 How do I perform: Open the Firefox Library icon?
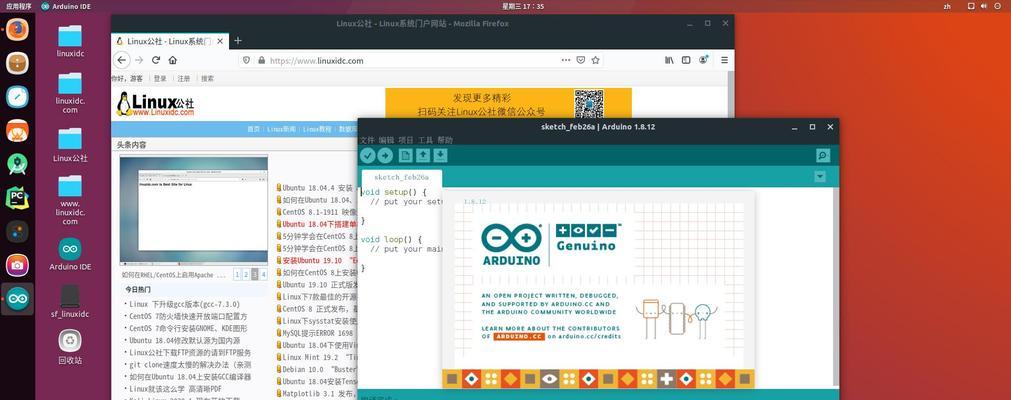(669, 60)
